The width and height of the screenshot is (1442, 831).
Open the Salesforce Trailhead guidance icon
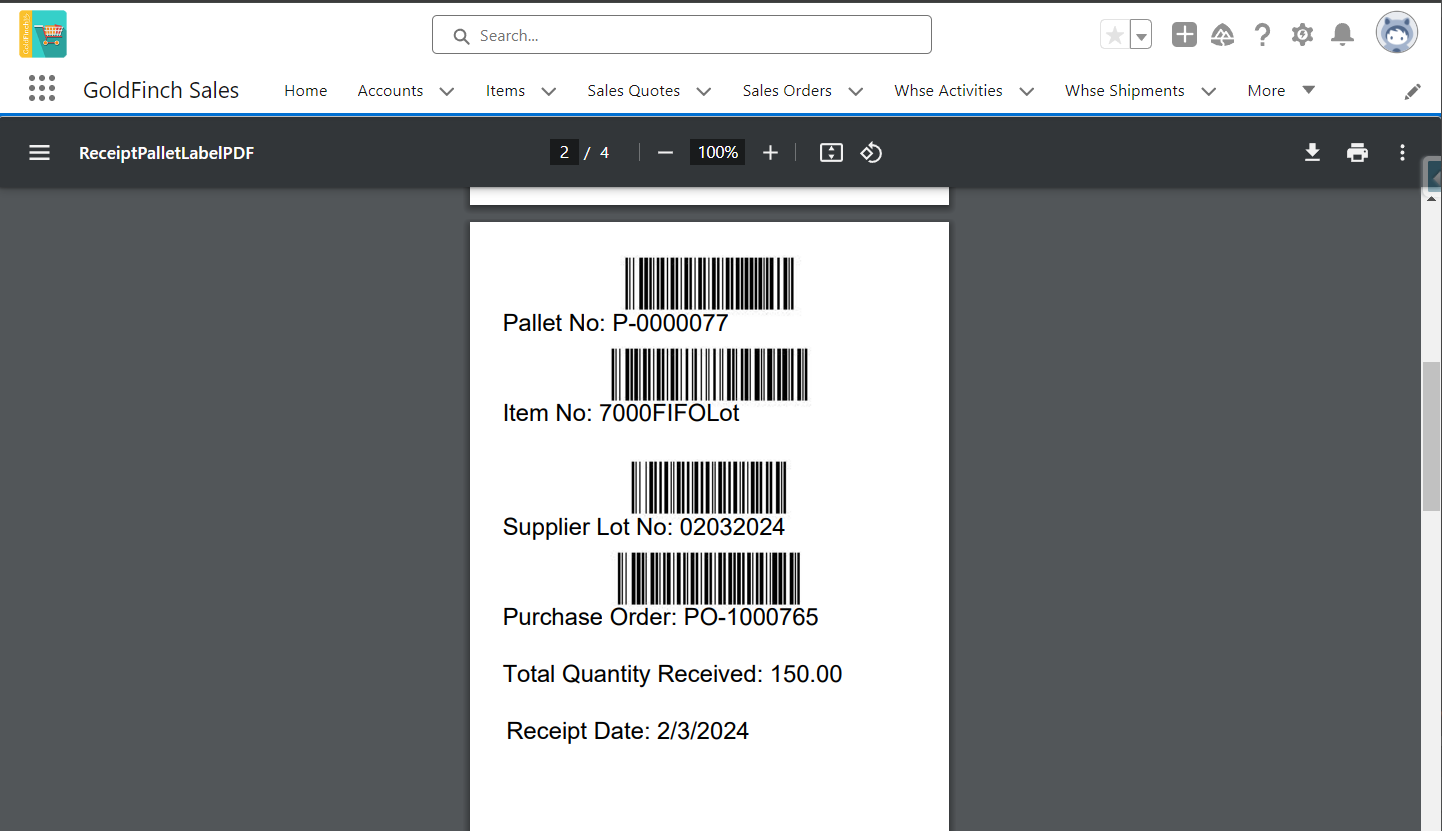tap(1222, 35)
